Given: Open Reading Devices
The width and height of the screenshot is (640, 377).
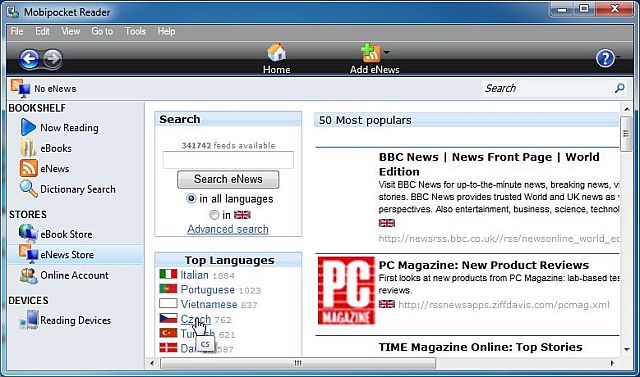Looking at the screenshot, I should (x=76, y=320).
